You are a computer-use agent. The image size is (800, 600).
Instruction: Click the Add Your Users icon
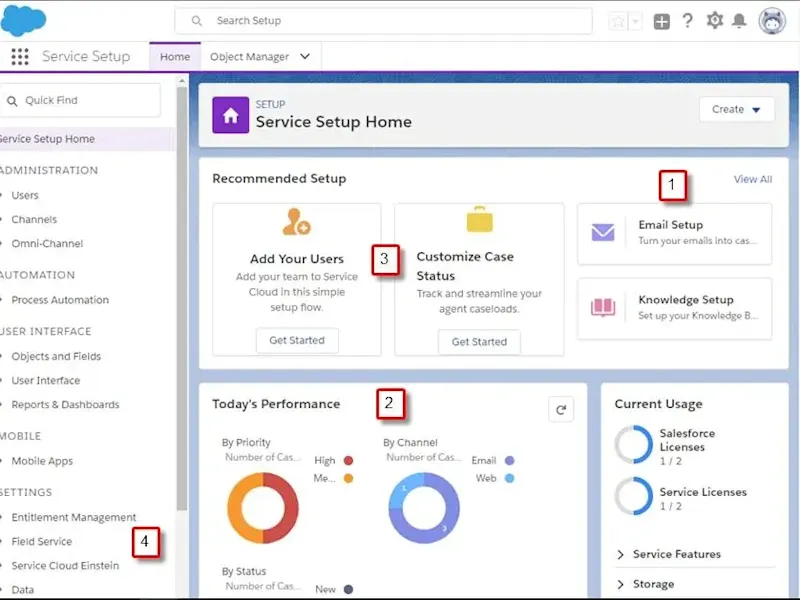pyautogui.click(x=296, y=222)
